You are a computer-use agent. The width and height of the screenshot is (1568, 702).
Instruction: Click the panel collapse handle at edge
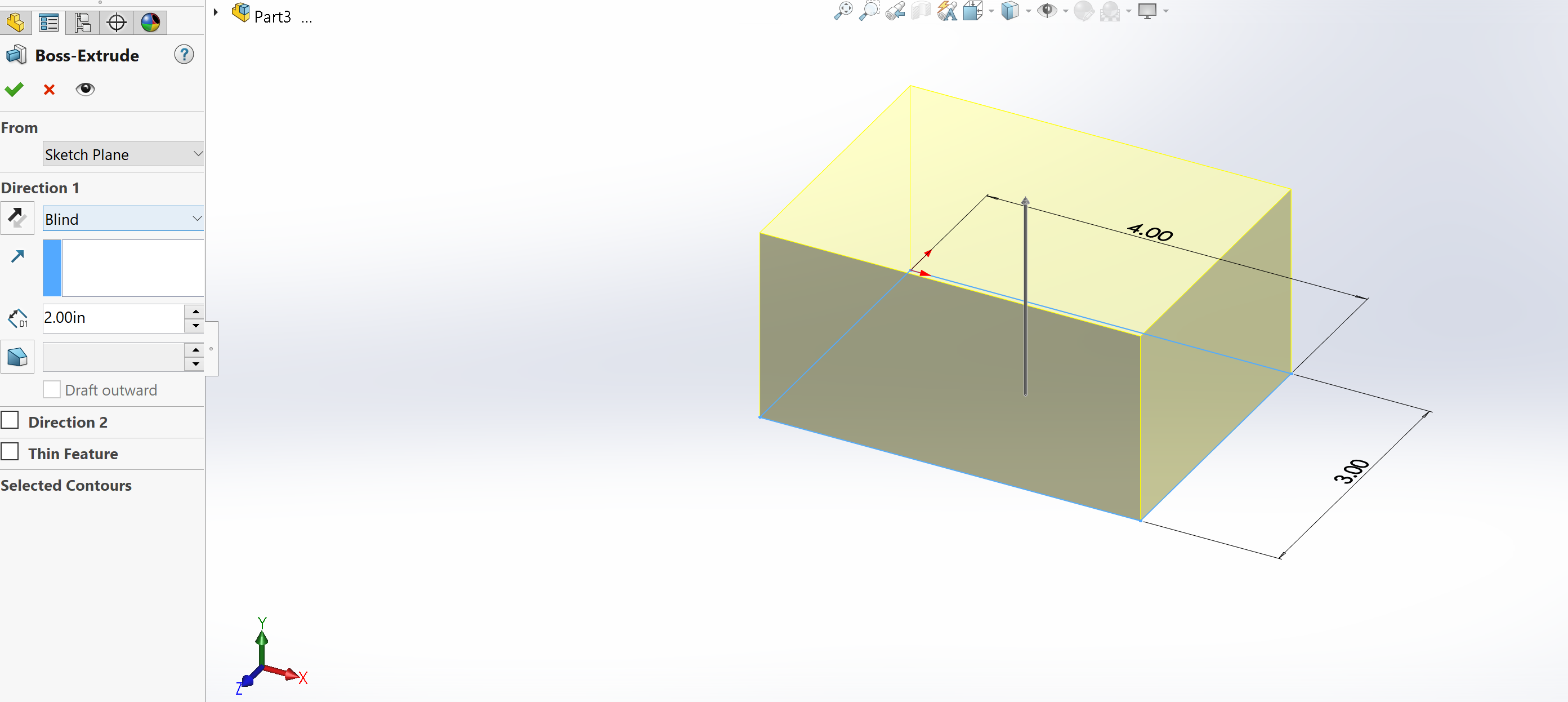point(211,349)
